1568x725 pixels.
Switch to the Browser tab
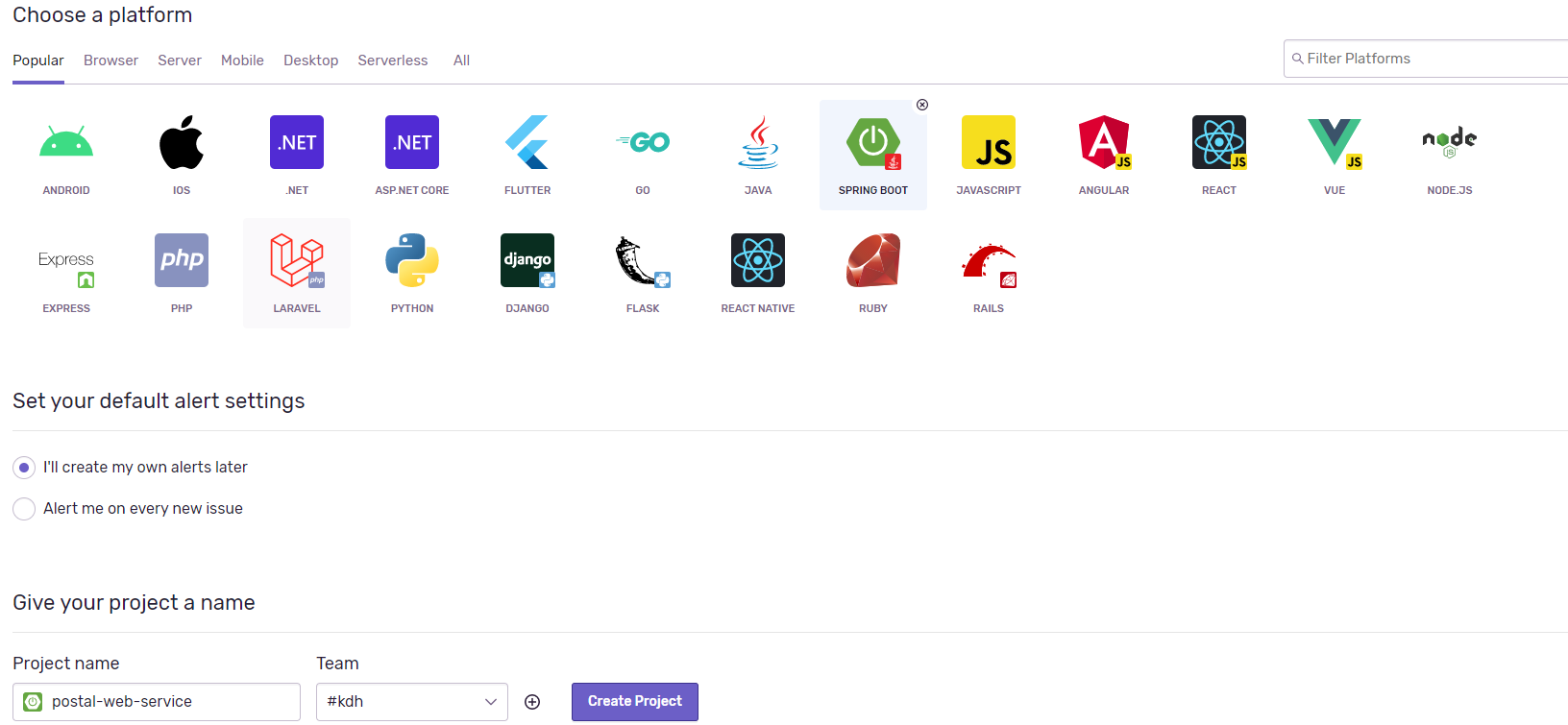(110, 60)
